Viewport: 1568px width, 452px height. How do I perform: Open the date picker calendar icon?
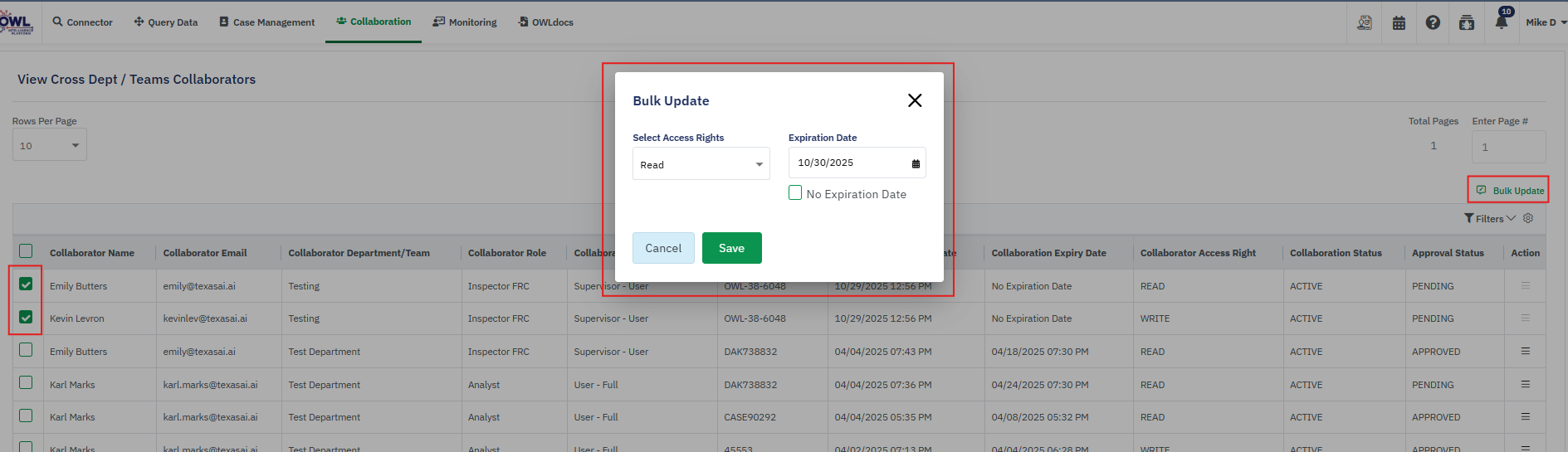916,163
